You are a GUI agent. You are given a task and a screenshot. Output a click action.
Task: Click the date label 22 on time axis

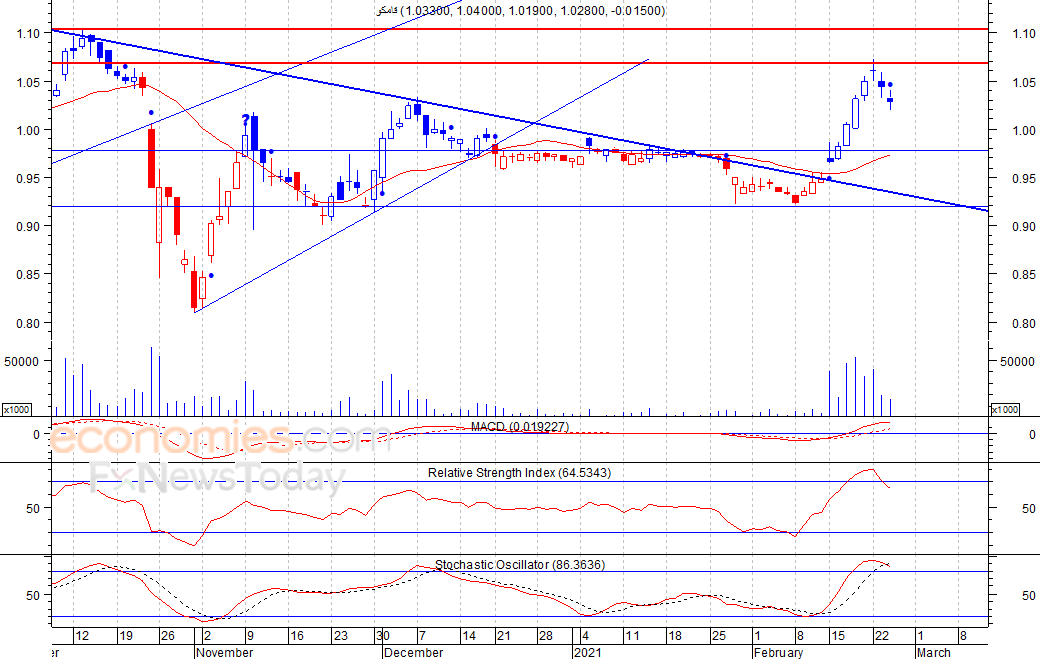tap(881, 636)
